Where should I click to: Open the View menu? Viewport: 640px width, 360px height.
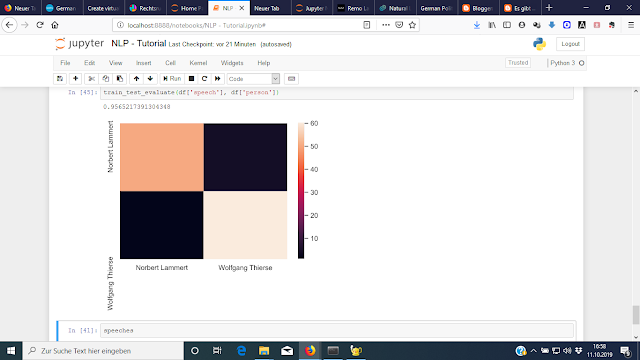click(x=116, y=63)
